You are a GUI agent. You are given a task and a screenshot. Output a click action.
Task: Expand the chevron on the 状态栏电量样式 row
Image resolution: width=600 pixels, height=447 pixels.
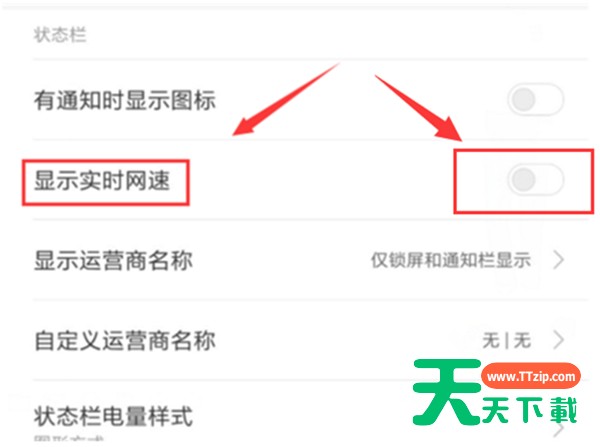coord(559,430)
